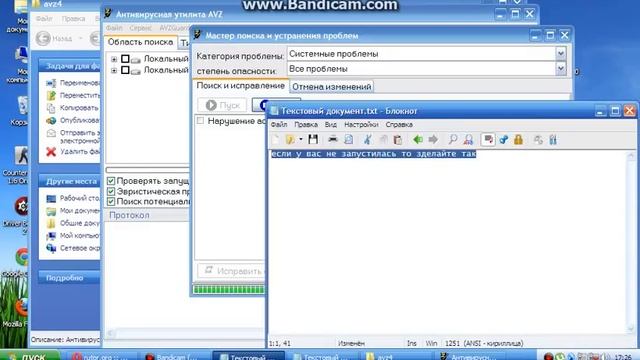Open Replace icon next to the magnifier
Image resolution: width=640 pixels, height=360 pixels.
(468, 140)
